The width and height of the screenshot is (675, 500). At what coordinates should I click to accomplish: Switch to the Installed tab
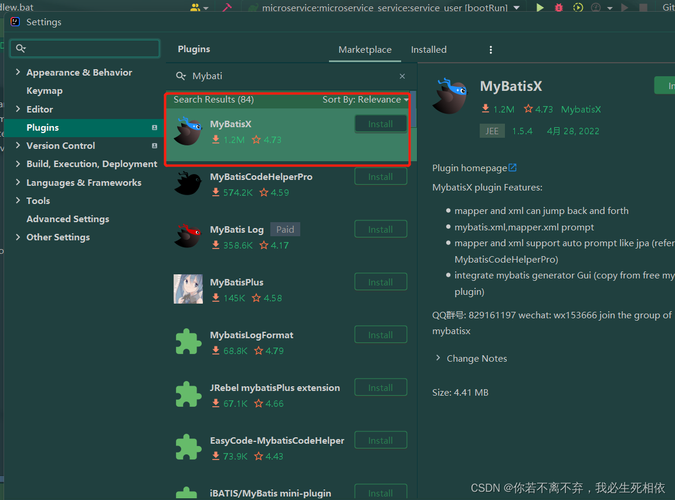tap(428, 50)
